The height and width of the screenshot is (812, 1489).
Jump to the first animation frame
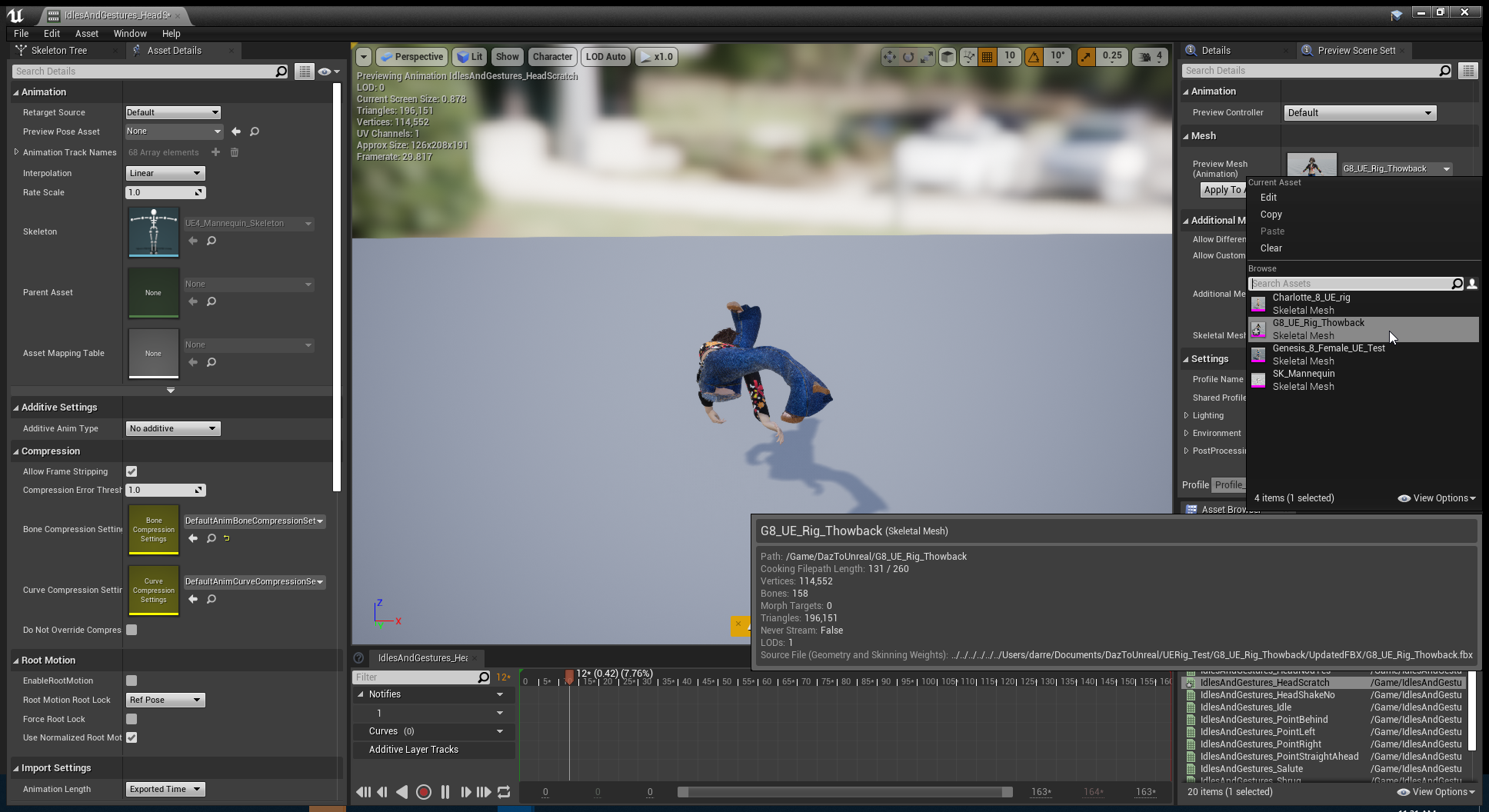coord(363,792)
